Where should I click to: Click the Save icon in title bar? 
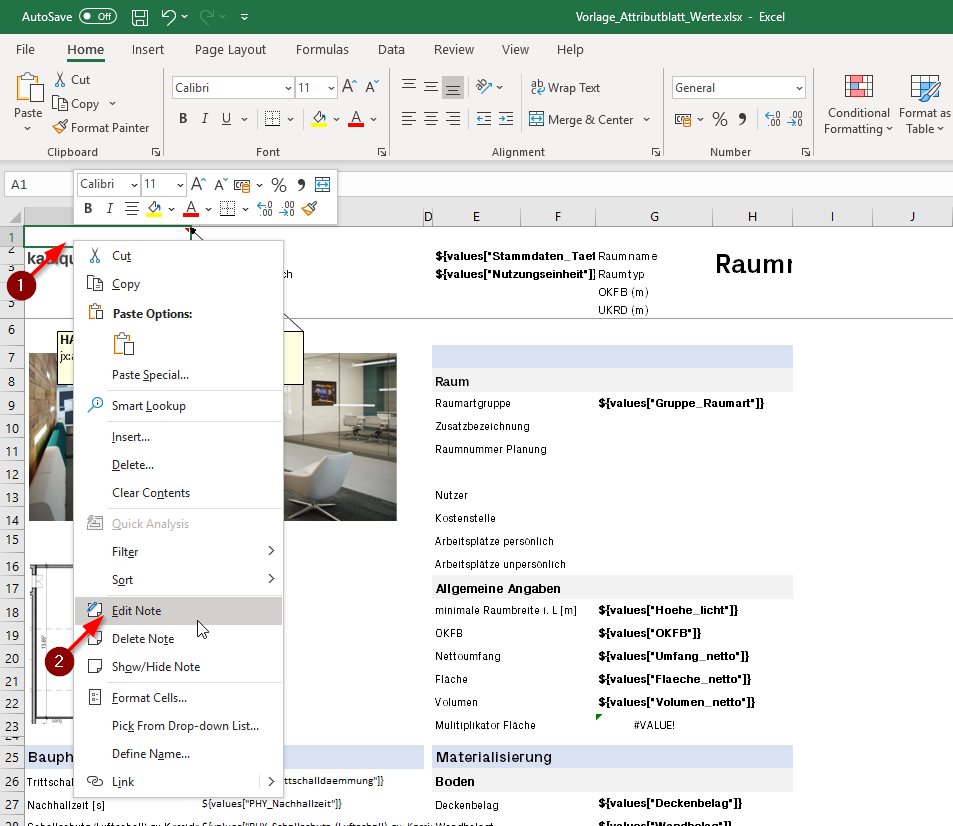coord(140,17)
